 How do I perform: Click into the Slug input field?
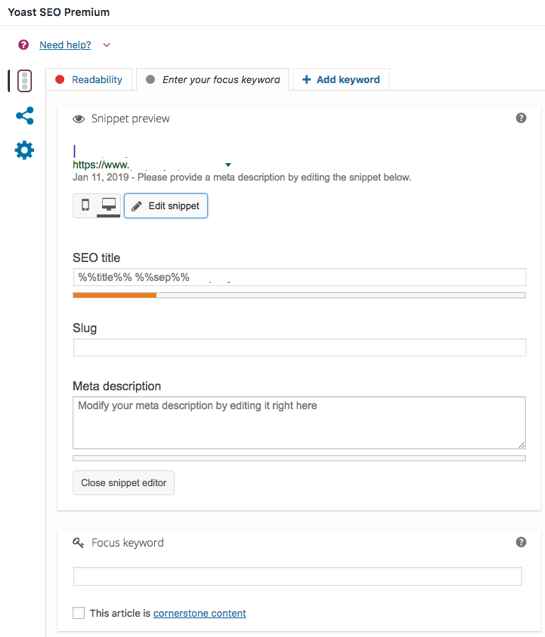(300, 347)
